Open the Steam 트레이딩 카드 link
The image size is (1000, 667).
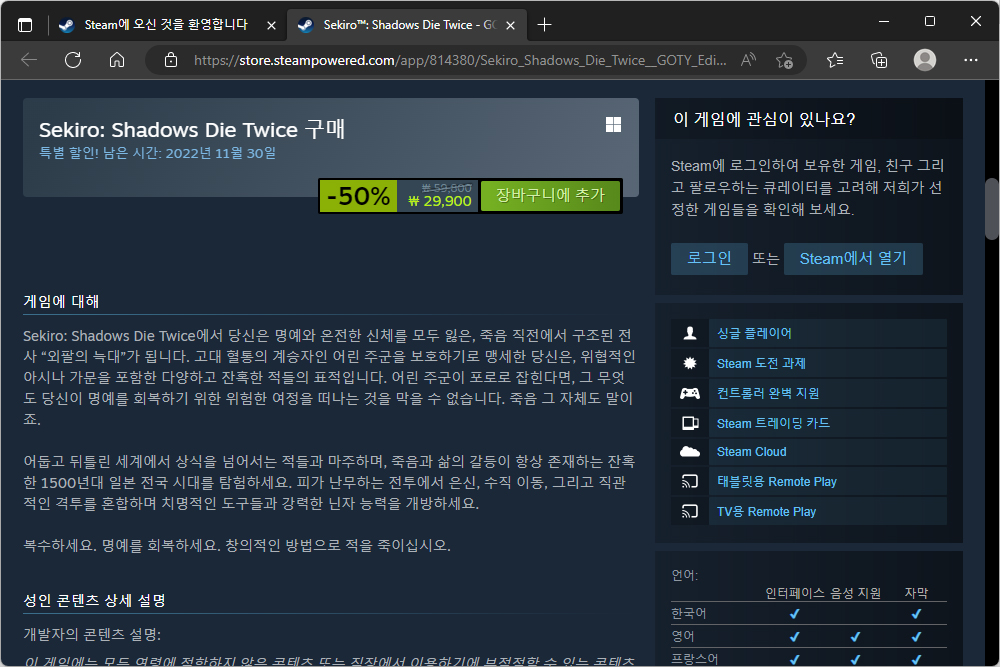tap(773, 423)
